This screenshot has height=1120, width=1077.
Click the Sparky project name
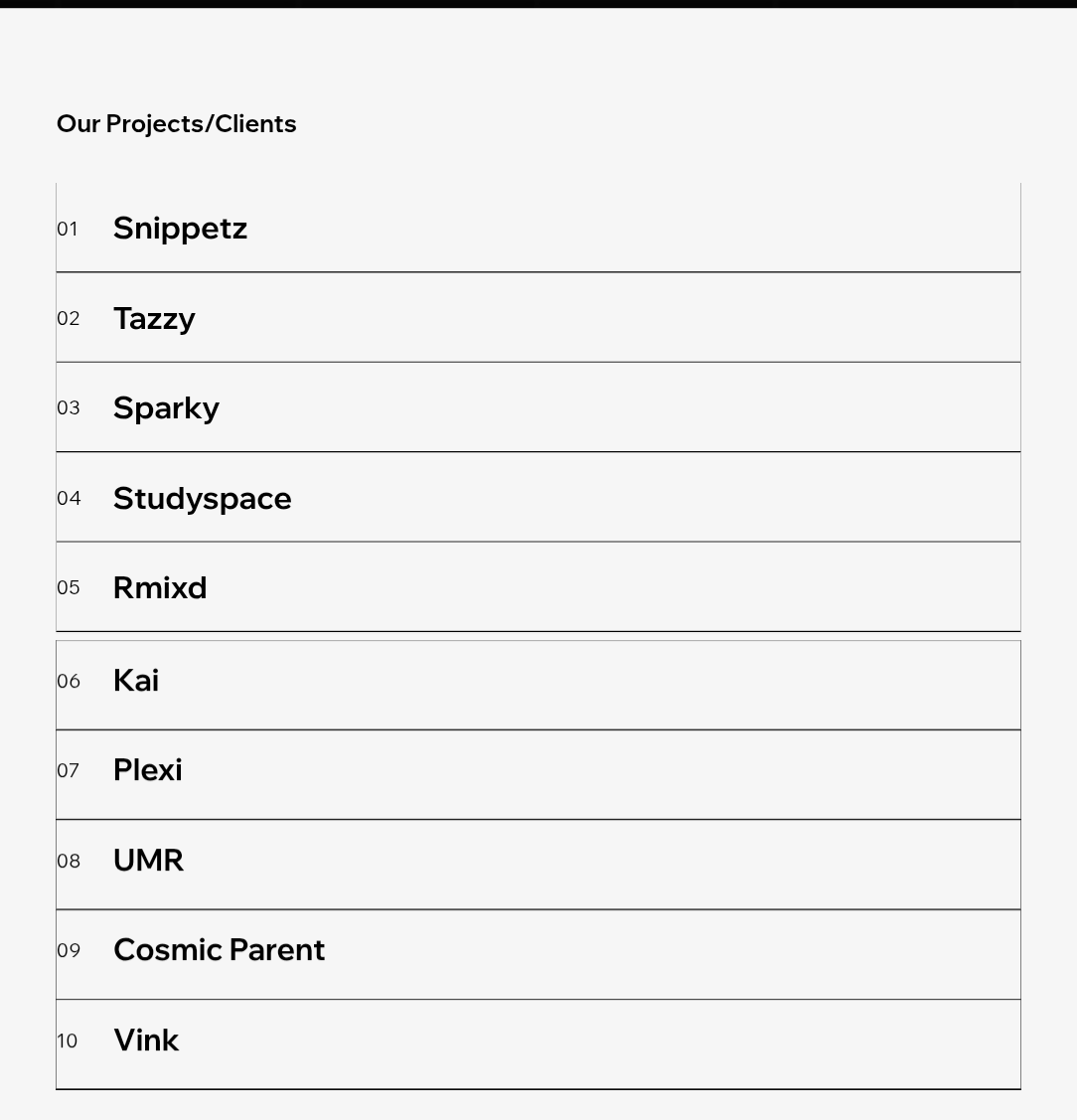coord(166,407)
